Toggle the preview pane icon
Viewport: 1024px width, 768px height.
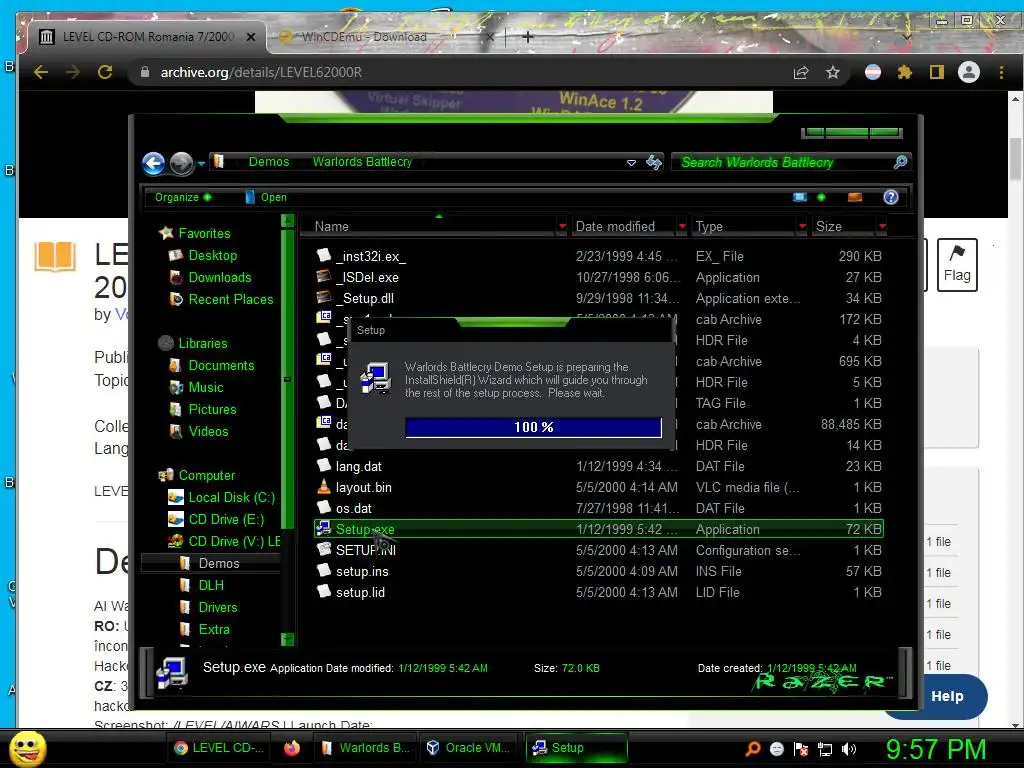[854, 197]
